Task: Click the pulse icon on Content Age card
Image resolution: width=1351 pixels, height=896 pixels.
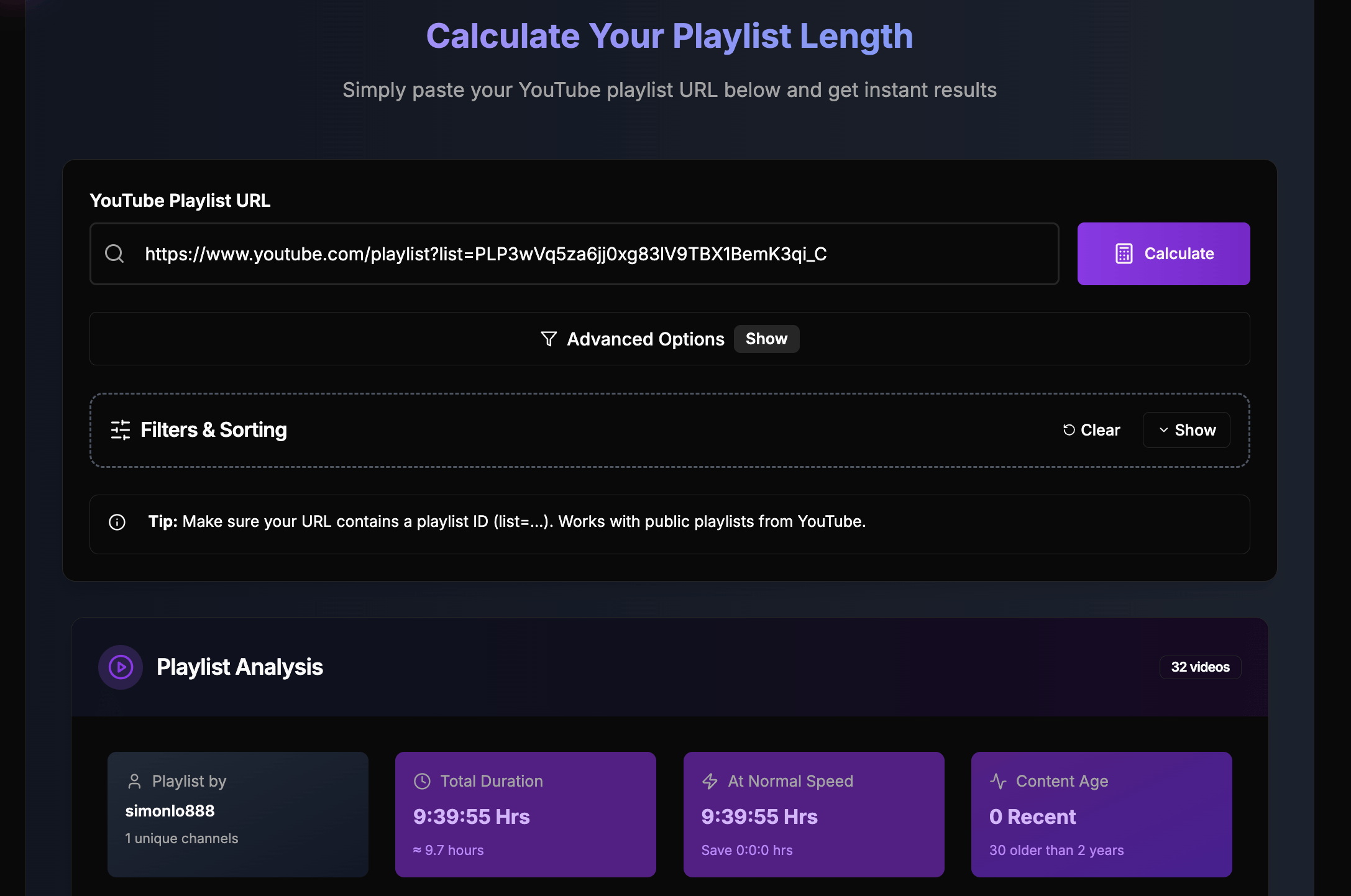Action: click(x=998, y=781)
